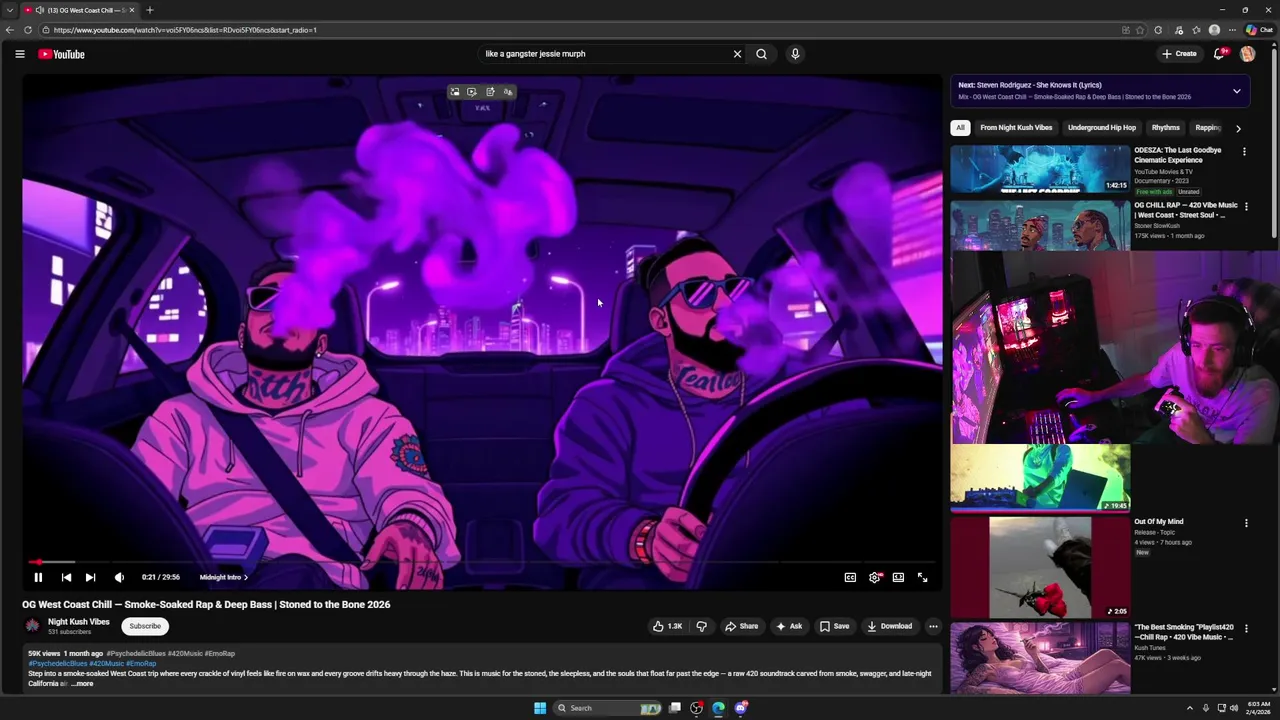Expand the playlist queue panel
Viewport: 1280px width, 720px height.
coord(1237,91)
